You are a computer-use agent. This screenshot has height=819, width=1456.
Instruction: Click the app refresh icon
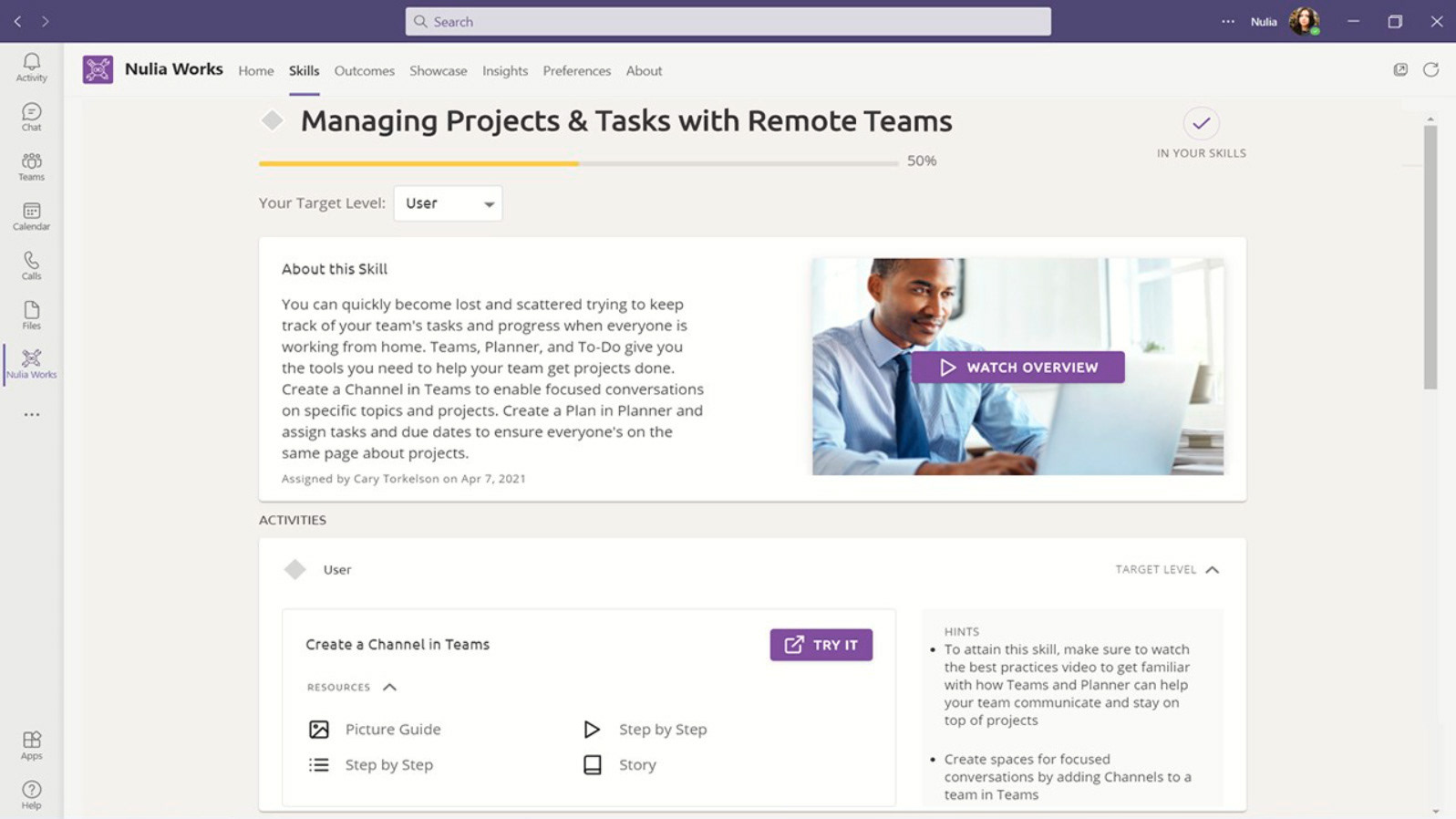pos(1430,69)
